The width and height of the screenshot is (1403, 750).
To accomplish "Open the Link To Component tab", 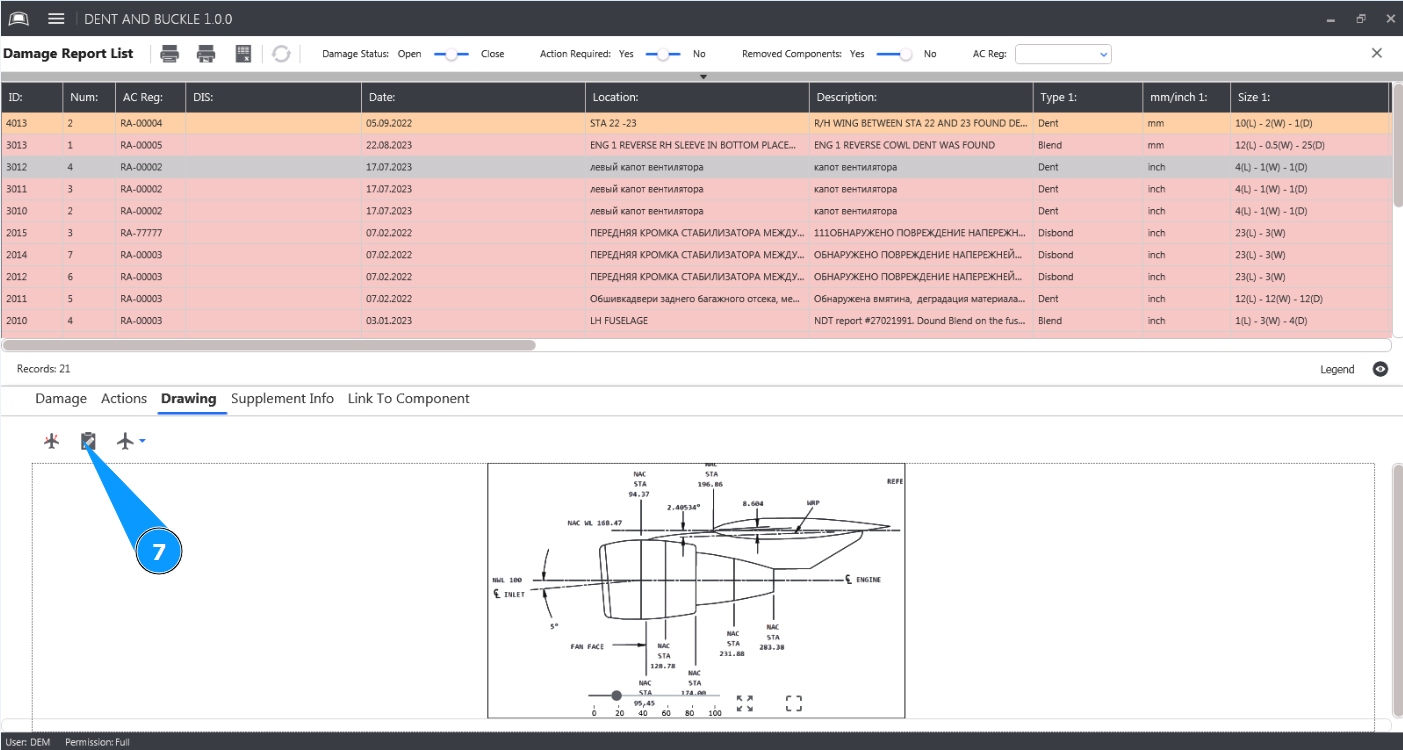I will tap(408, 398).
